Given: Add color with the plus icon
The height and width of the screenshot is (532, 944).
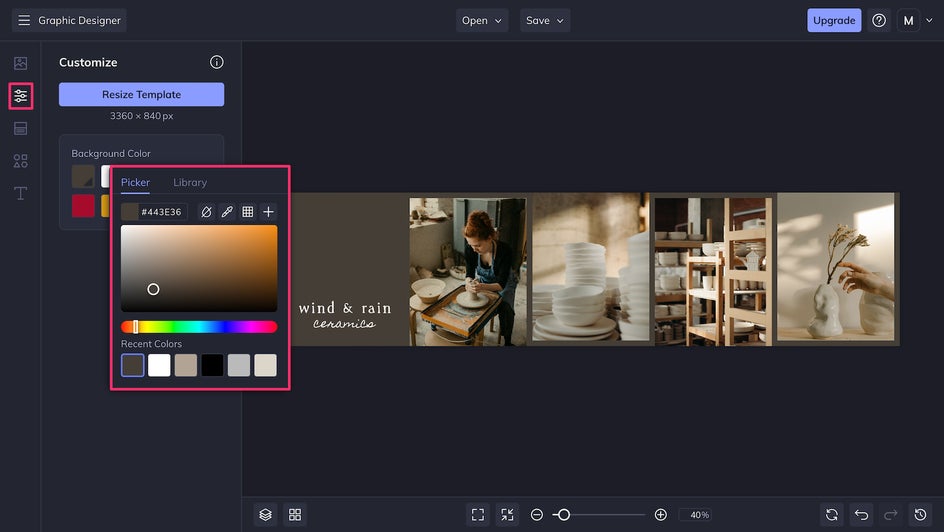Looking at the screenshot, I should (269, 212).
